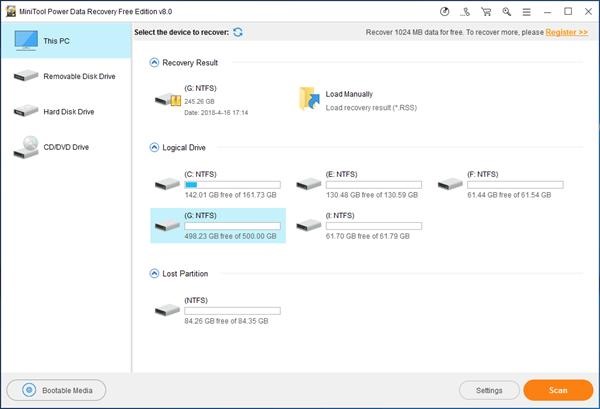Collapse the Lost Partition section
Viewport: 600px width, 409px height.
[x=154, y=274]
